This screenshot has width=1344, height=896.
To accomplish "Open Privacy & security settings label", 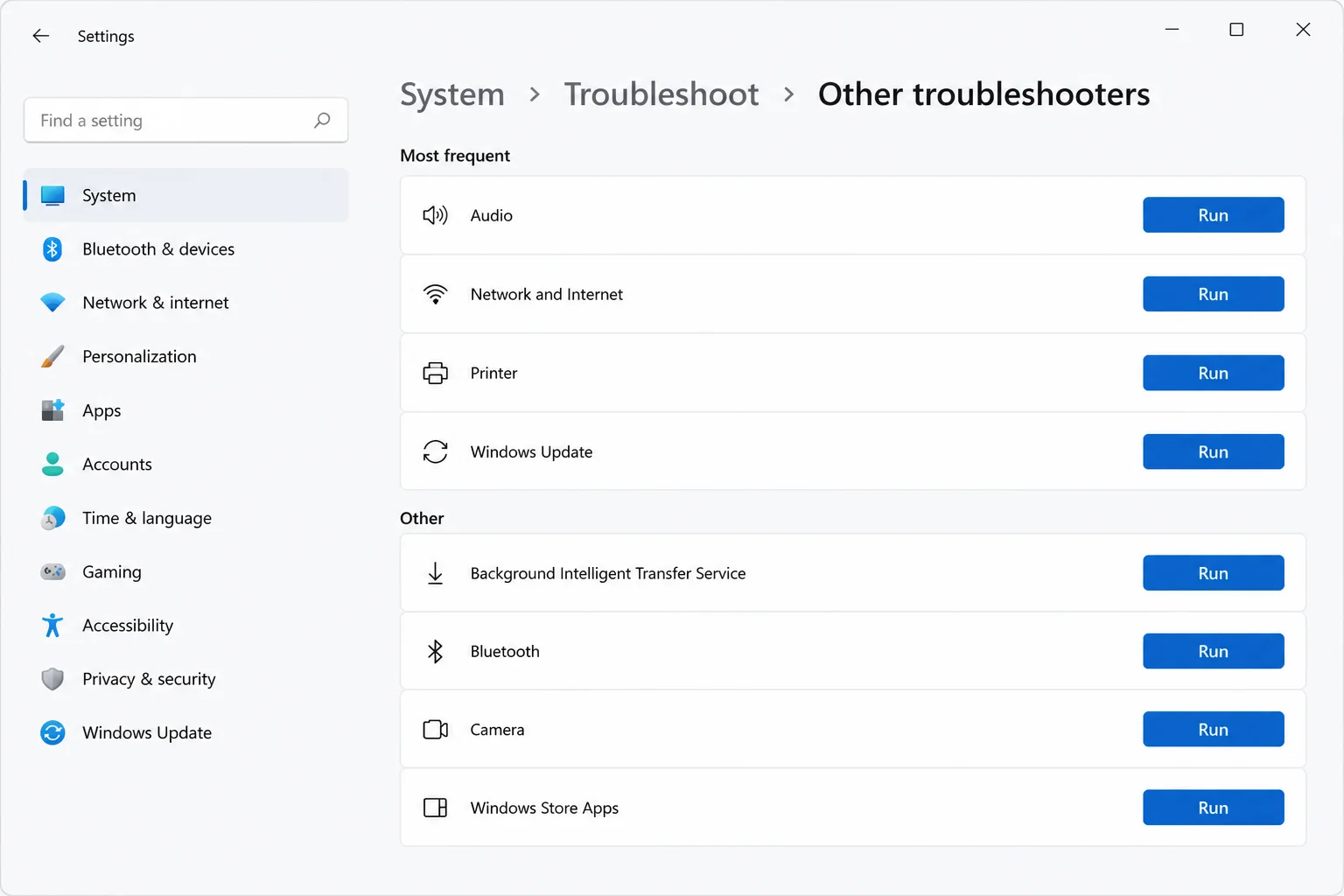I will 149,679.
